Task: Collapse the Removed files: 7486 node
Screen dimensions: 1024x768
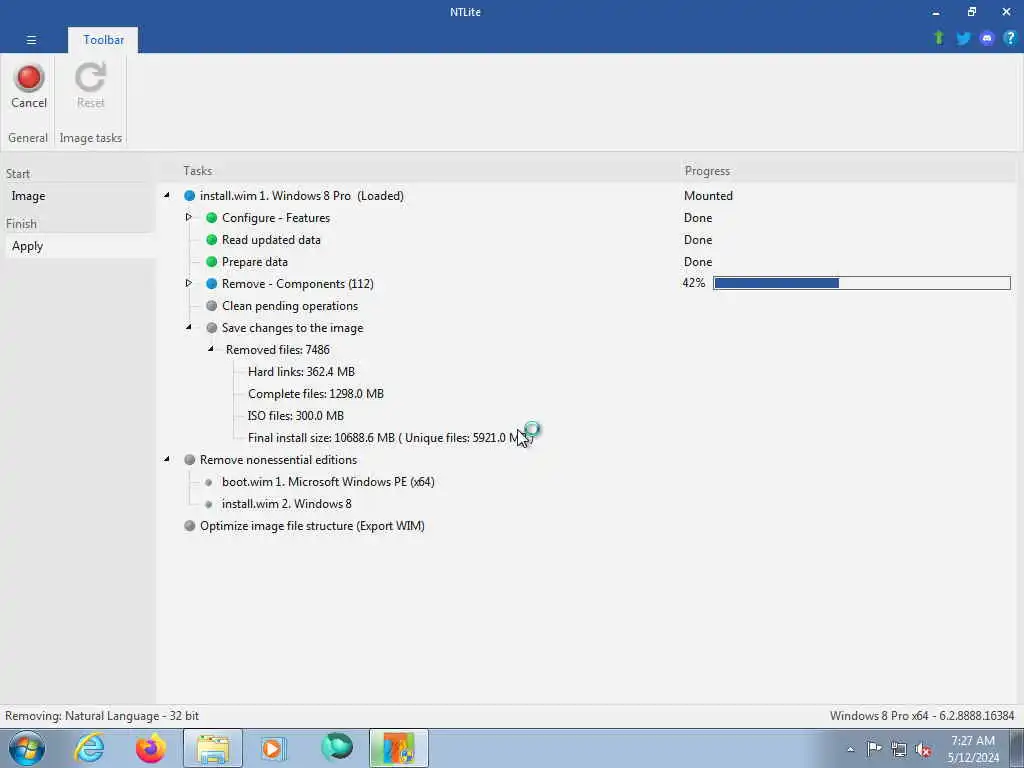Action: (211, 349)
